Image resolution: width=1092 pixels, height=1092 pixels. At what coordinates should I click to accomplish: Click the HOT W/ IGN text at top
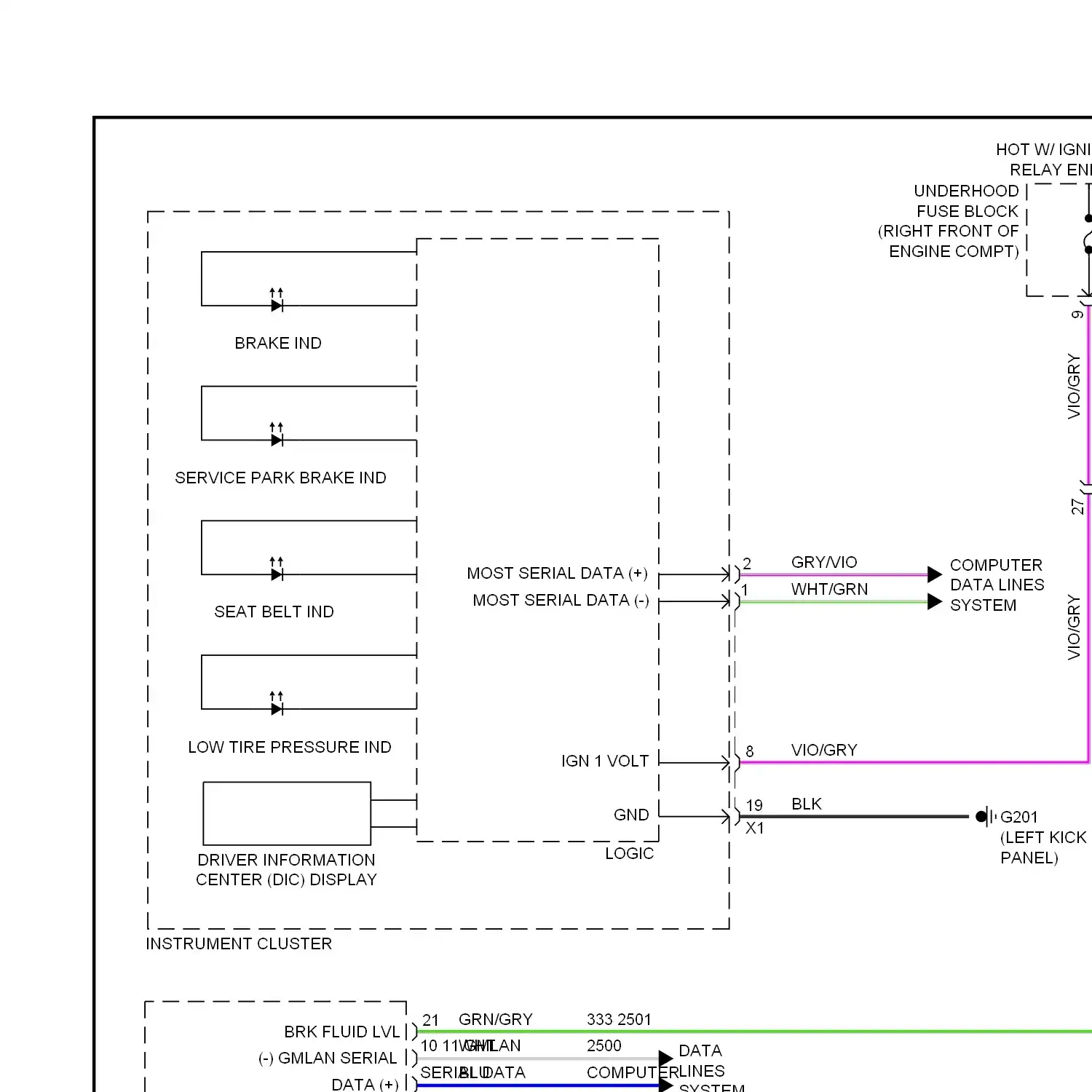tap(1043, 149)
